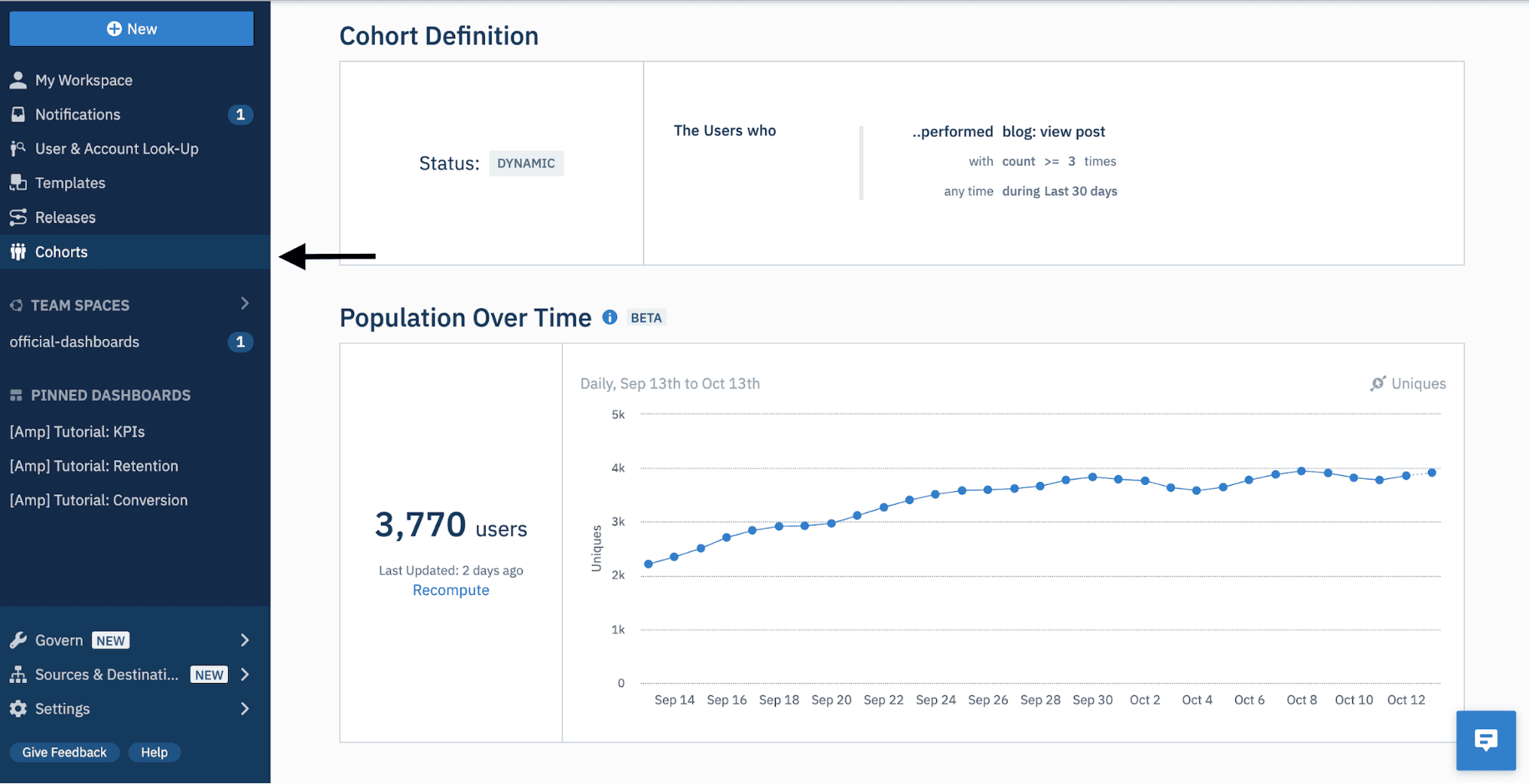This screenshot has height=784, width=1529.
Task: Click the Uniques chart icon
Action: pos(1378,383)
